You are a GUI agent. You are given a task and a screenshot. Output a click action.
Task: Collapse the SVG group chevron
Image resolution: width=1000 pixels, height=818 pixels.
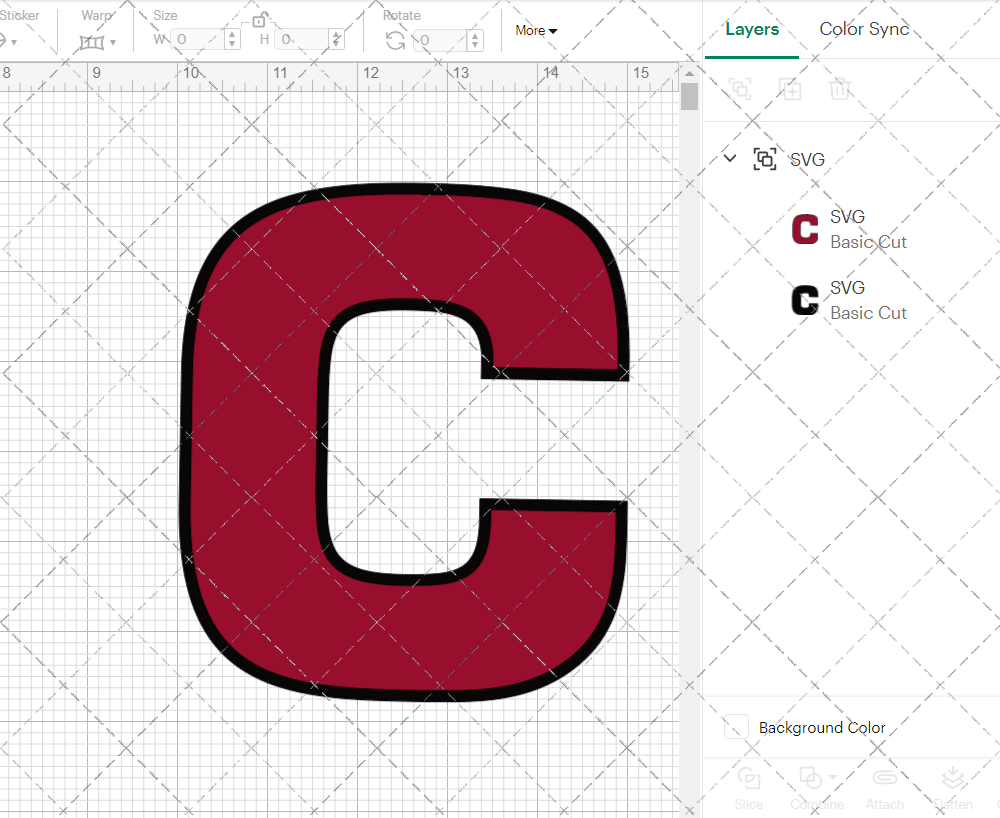point(730,158)
